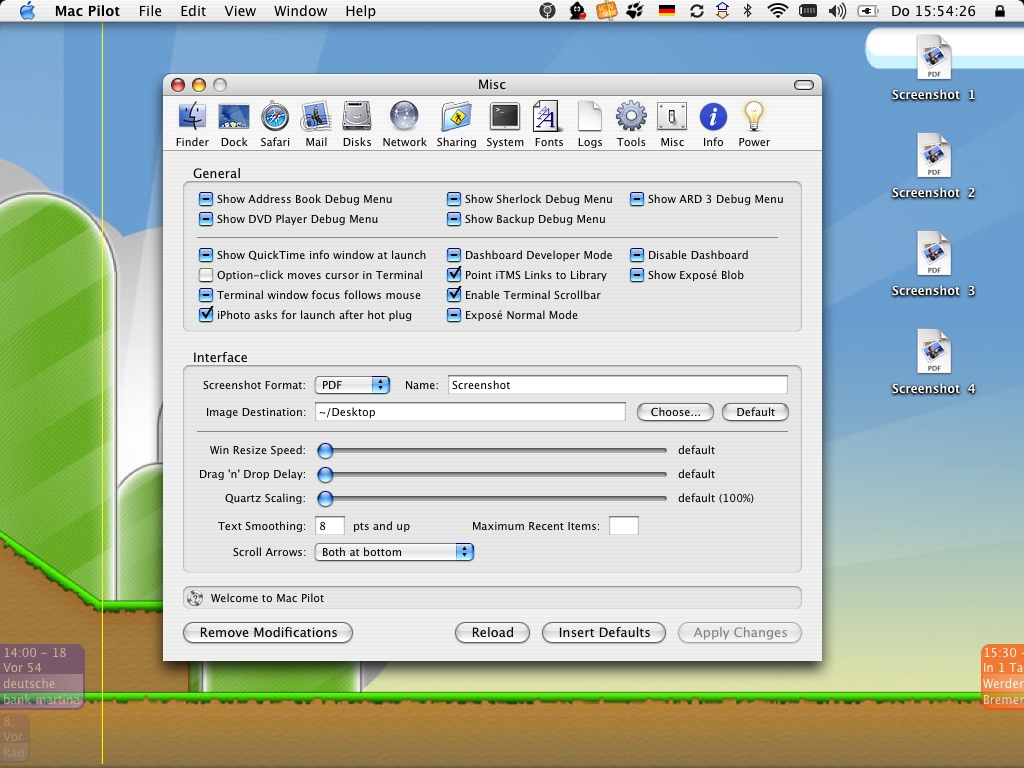Click the Win Resize Speed slider
The width and height of the screenshot is (1024, 768).
(492, 450)
